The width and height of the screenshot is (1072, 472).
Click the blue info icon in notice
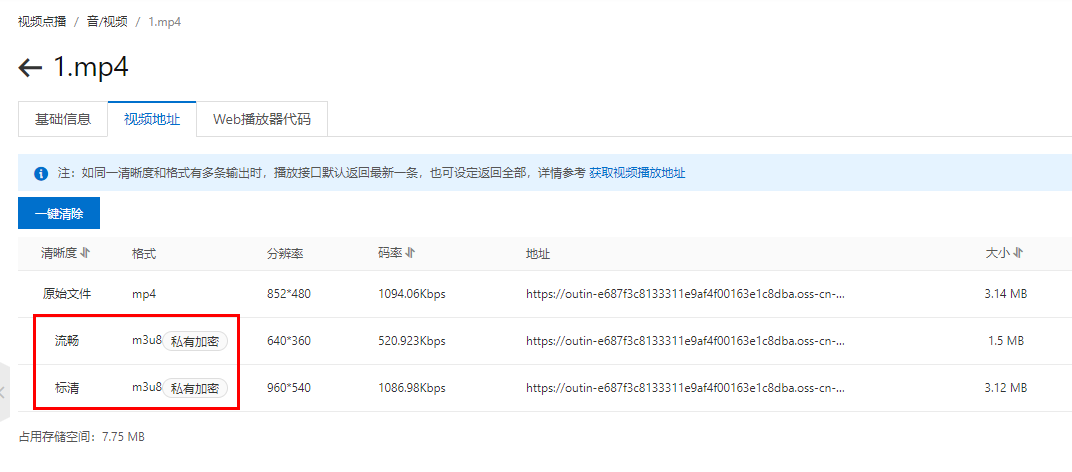[41, 173]
